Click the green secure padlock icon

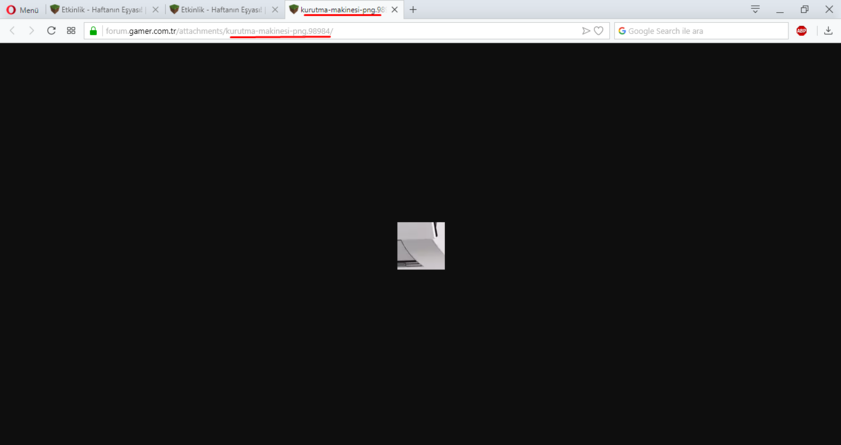click(x=93, y=31)
